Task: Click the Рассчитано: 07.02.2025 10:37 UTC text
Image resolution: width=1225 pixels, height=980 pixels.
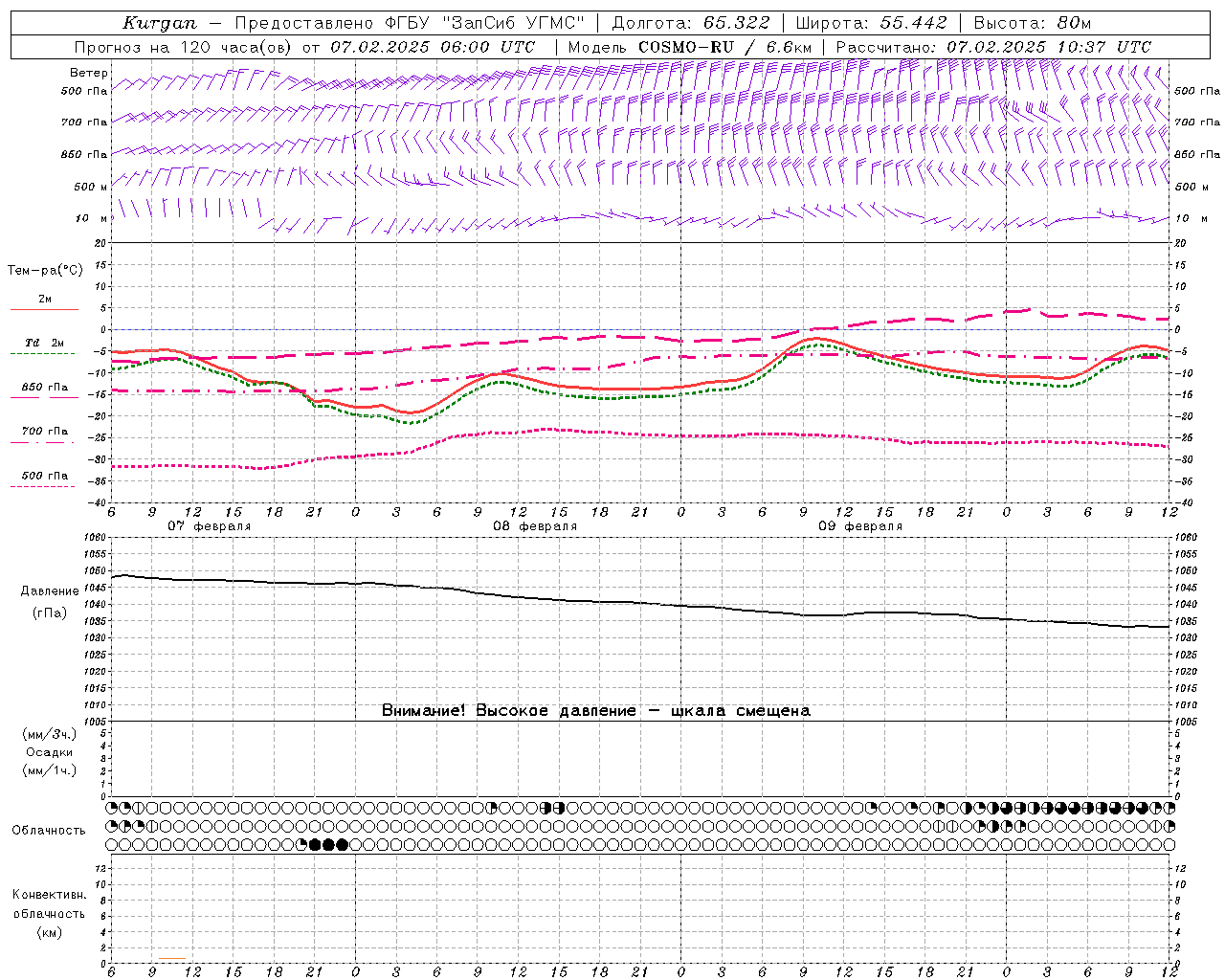Action: click(993, 47)
